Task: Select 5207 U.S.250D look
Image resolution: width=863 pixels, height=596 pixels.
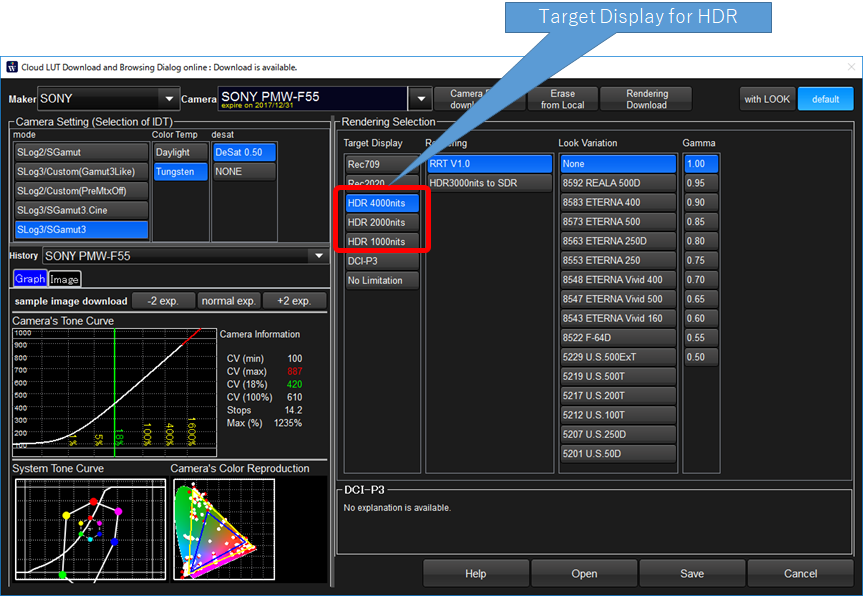Action: click(x=618, y=434)
